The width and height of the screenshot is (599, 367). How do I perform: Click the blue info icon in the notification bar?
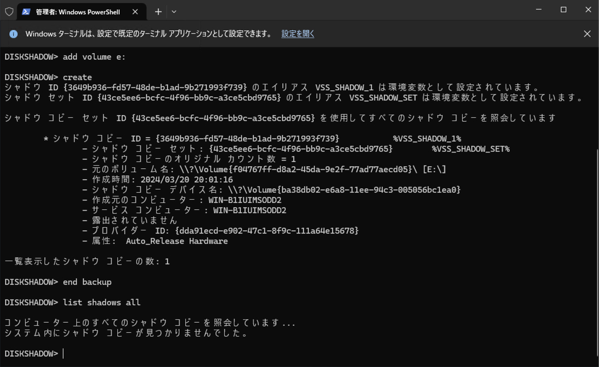pyautogui.click(x=13, y=34)
